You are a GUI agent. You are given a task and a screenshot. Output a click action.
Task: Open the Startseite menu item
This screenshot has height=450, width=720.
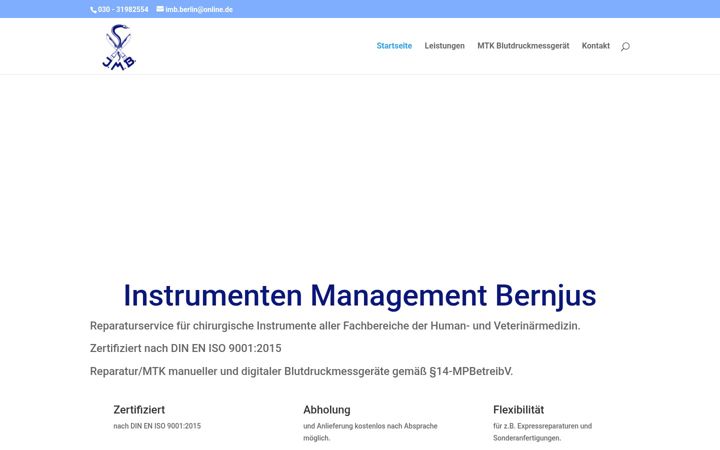click(x=394, y=45)
